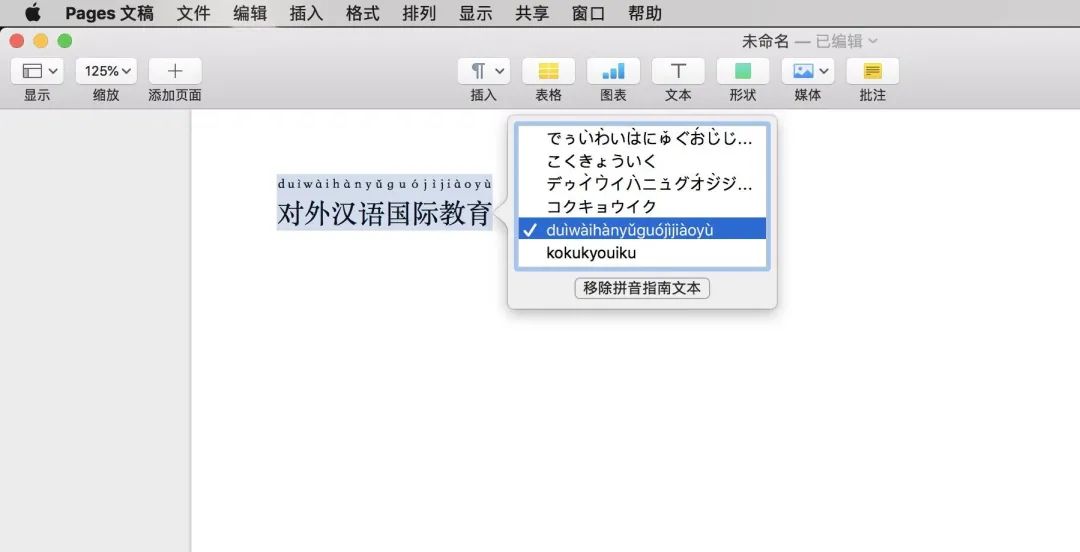
Task: Open the 文件 menu
Action: pyautogui.click(x=193, y=13)
